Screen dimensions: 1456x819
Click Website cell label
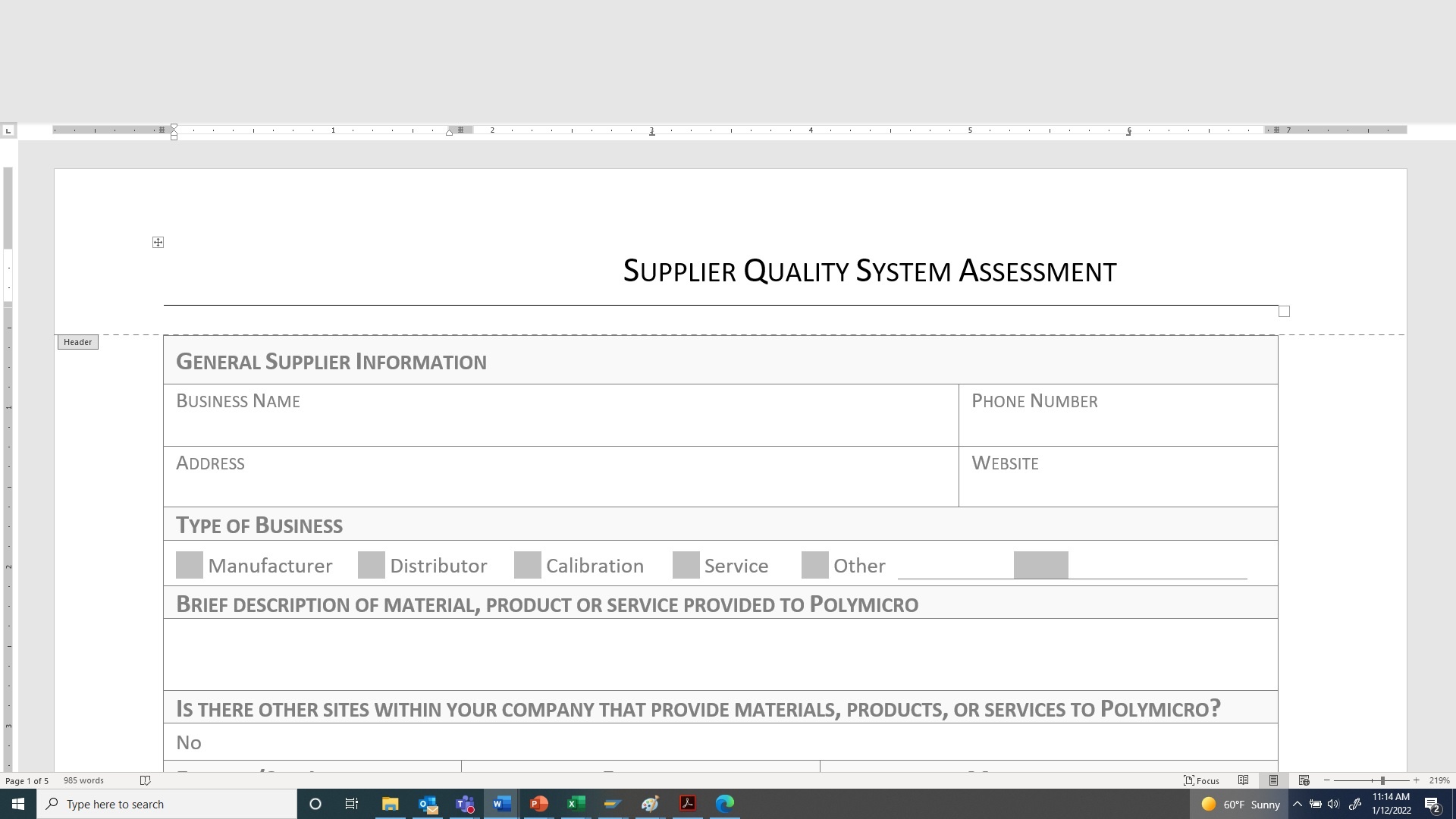pyautogui.click(x=1005, y=463)
